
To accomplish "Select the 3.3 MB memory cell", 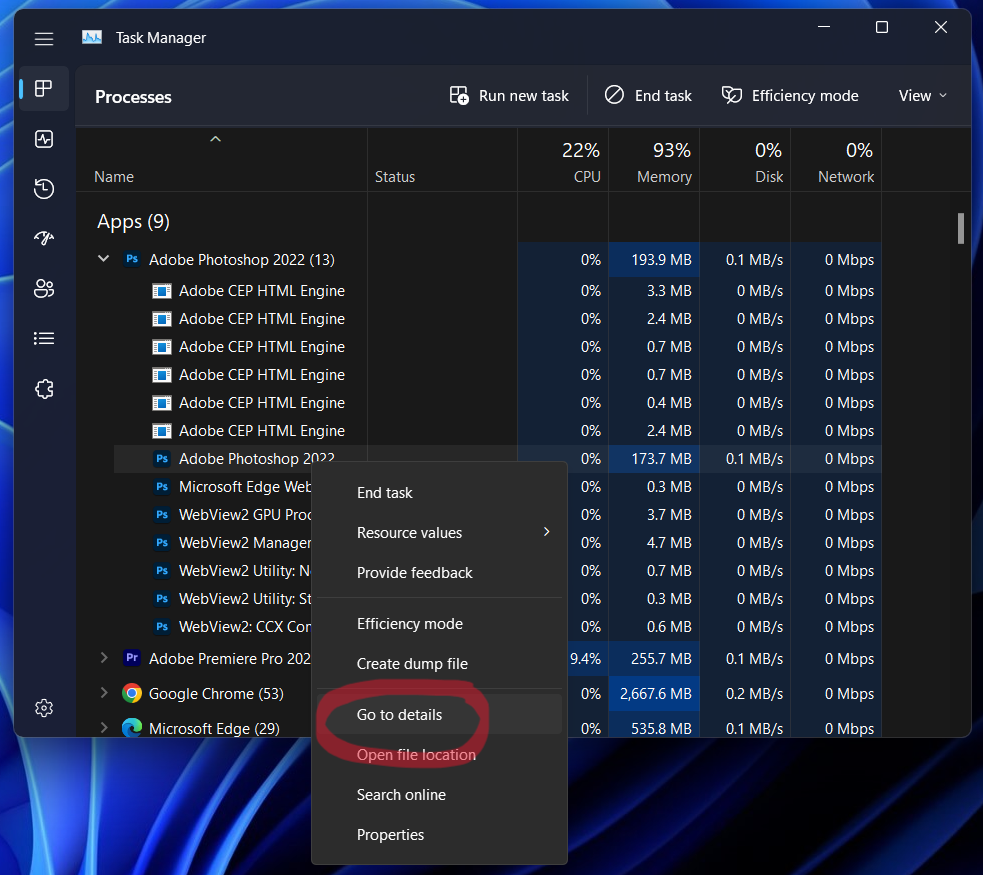I will pos(654,291).
